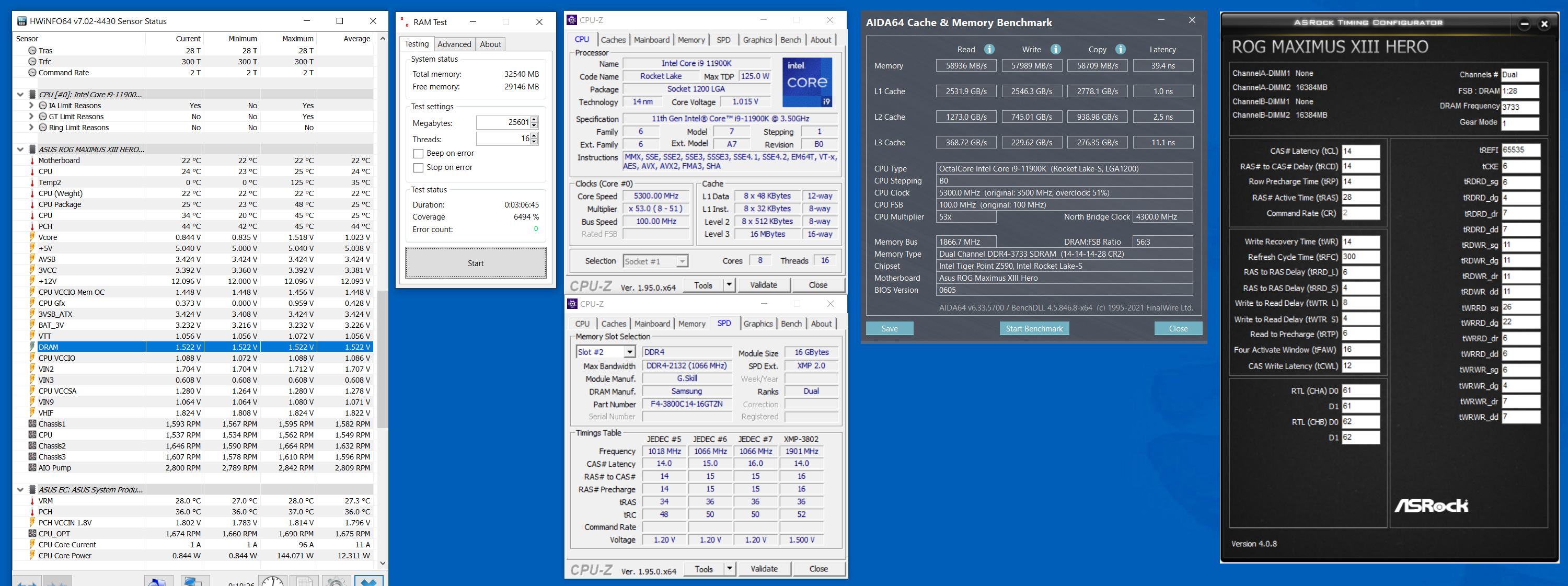Open the Slot #2 dropdown in the CPU-Z SPD window
Image resolution: width=1568 pixels, height=586 pixels.
[x=629, y=352]
